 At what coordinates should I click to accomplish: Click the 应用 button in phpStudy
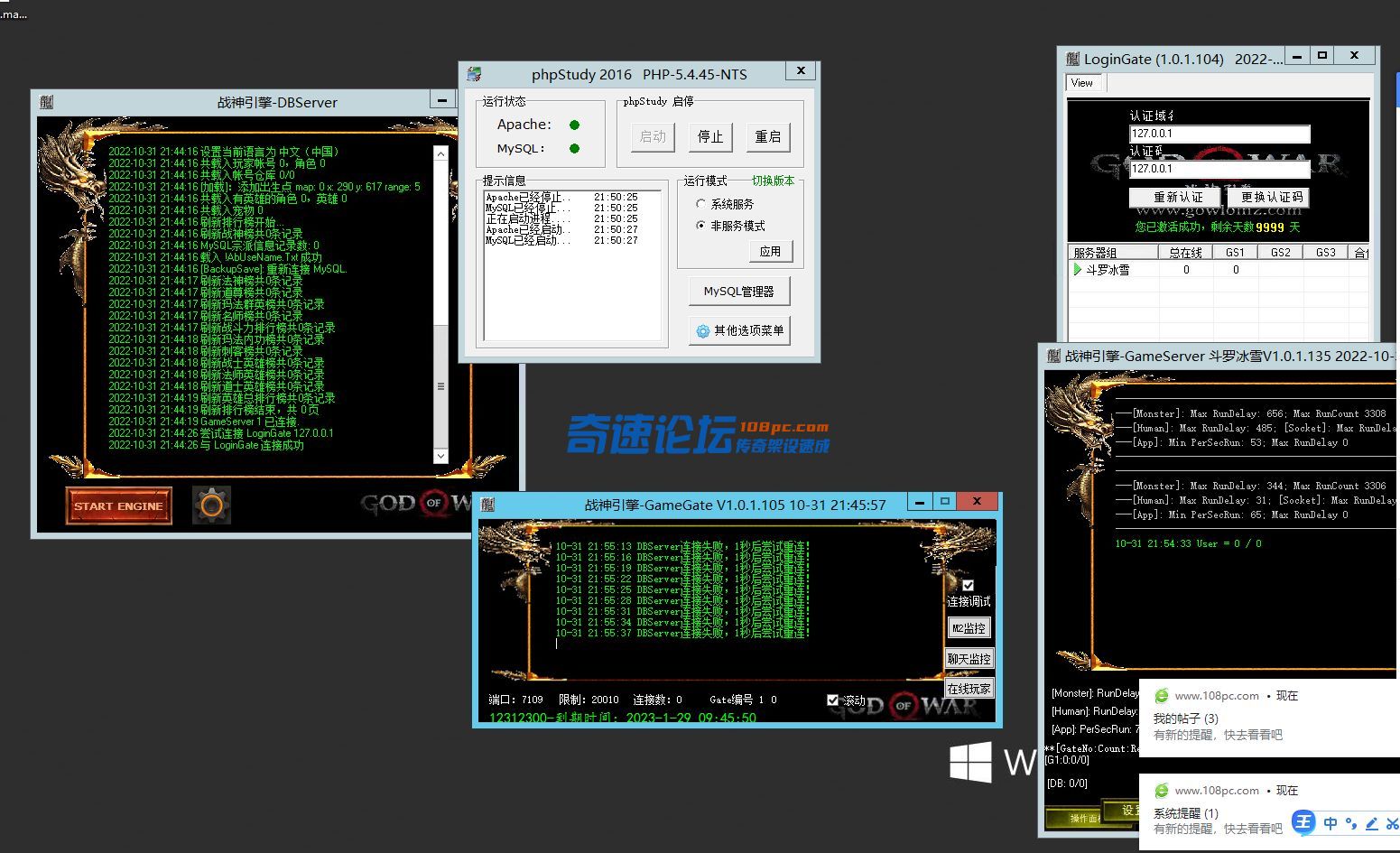(770, 251)
